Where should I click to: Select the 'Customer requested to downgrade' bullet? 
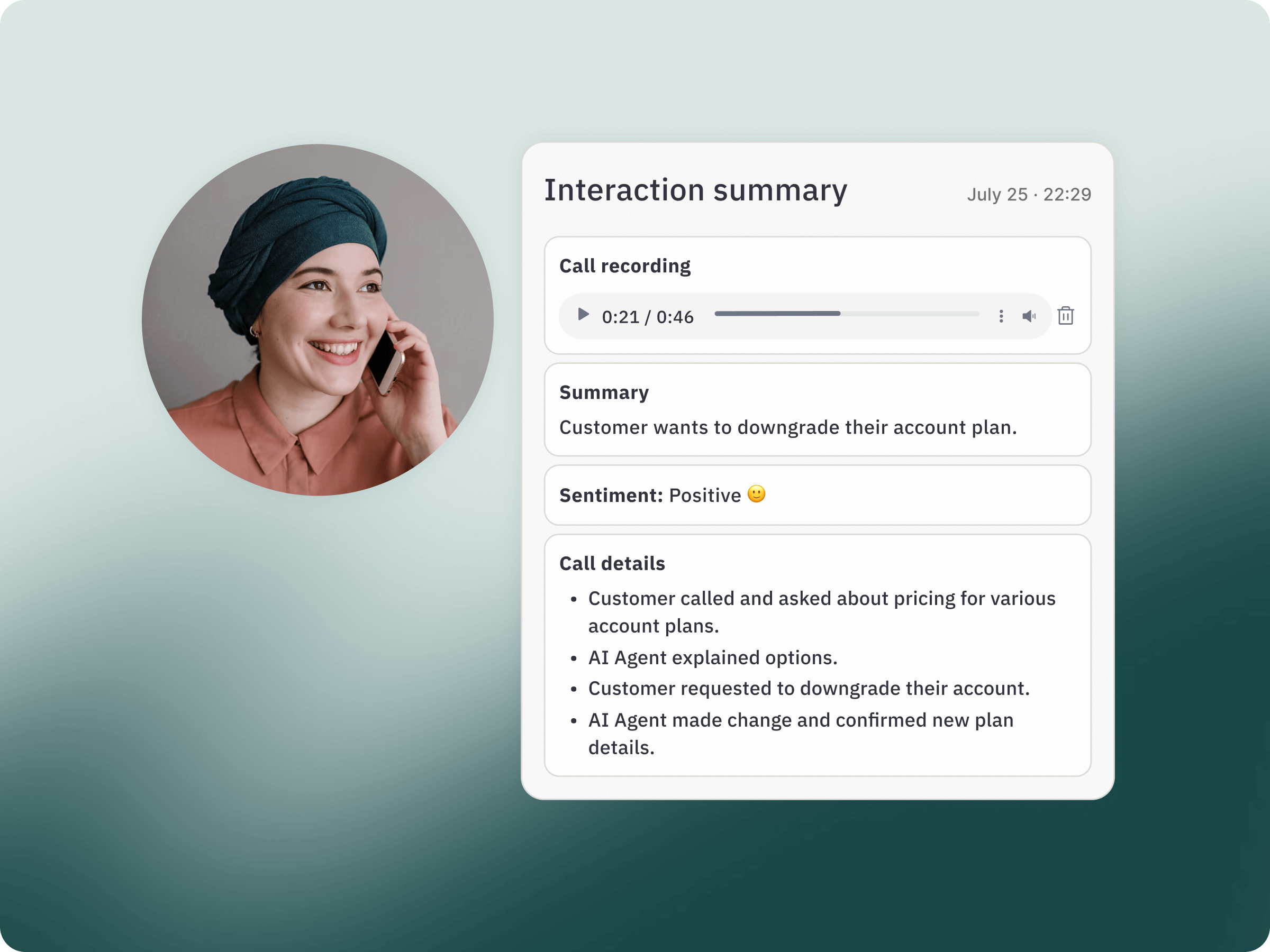809,689
